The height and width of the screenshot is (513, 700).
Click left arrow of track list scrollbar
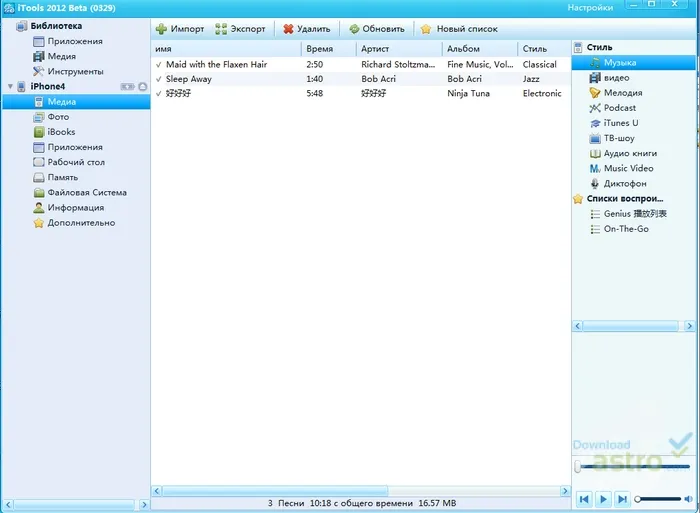tap(157, 491)
